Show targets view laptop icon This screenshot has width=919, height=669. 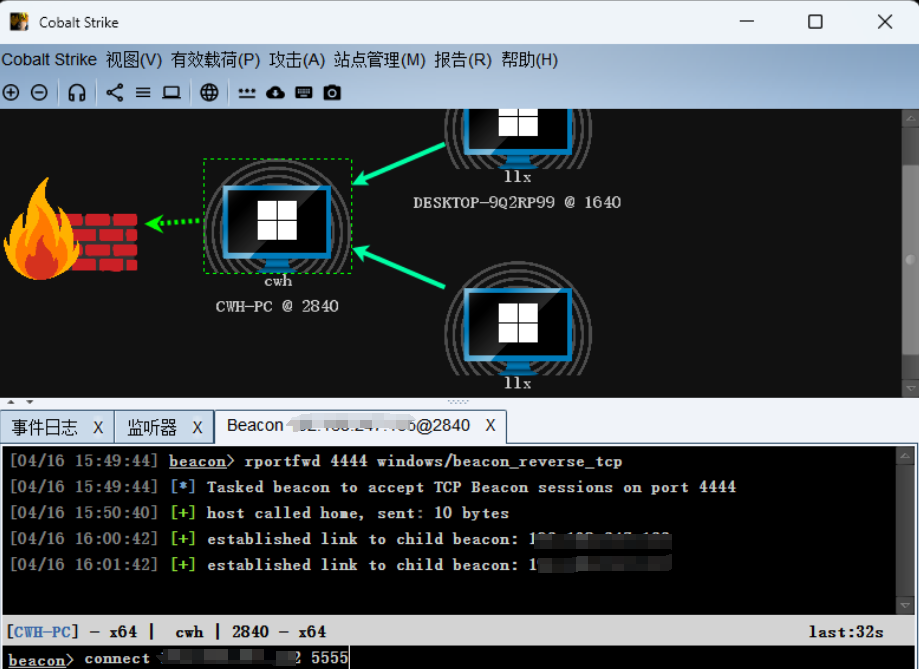coord(171,93)
